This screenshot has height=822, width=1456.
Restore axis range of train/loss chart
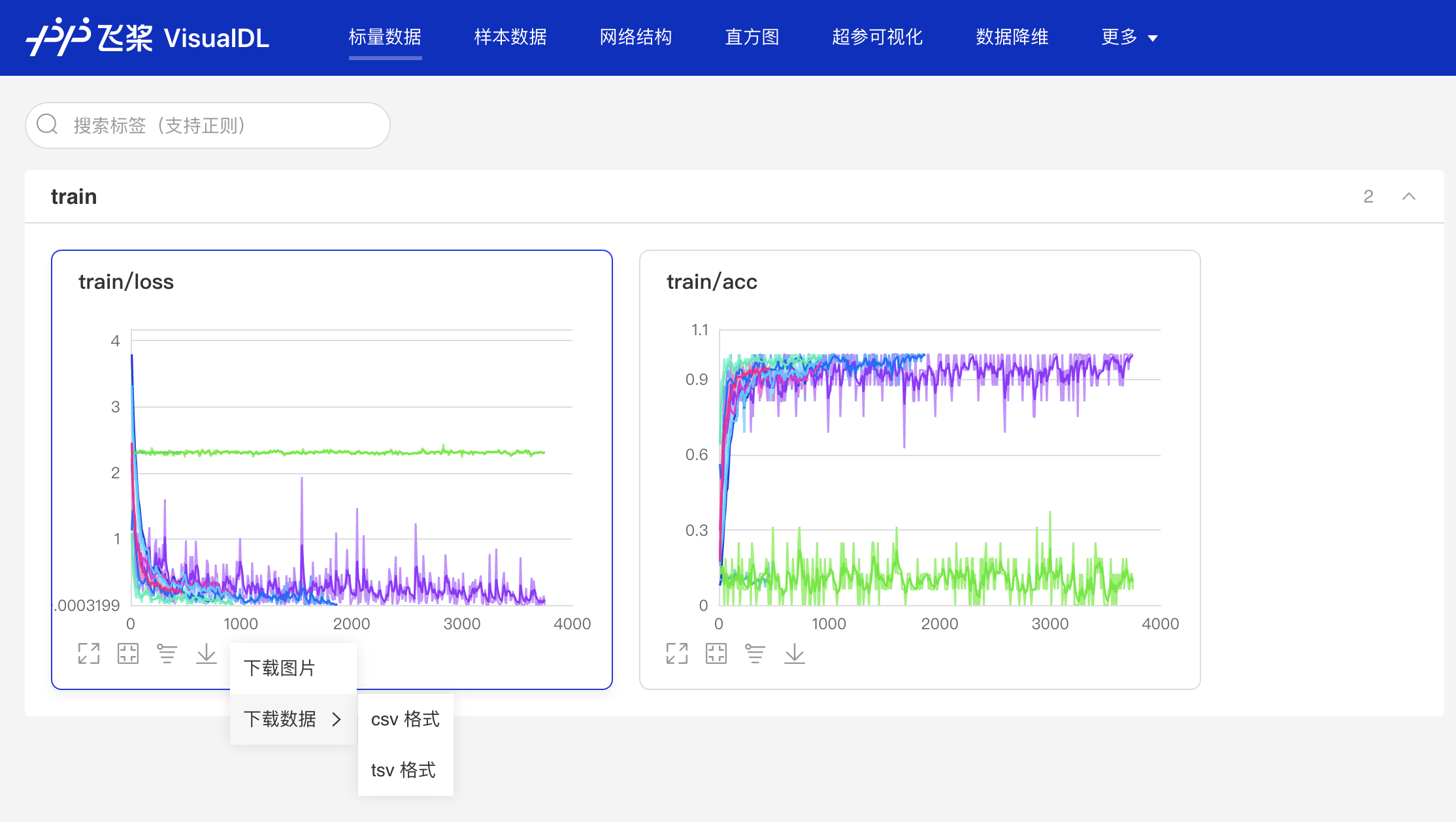point(128,653)
